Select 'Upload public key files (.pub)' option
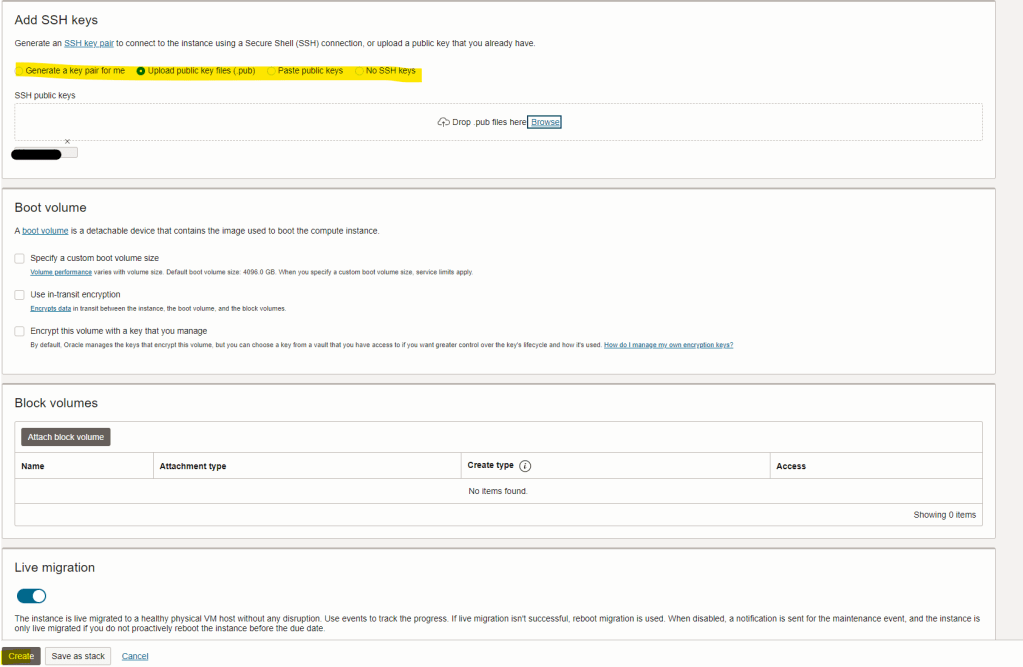The width and height of the screenshot is (1023, 667). point(141,71)
